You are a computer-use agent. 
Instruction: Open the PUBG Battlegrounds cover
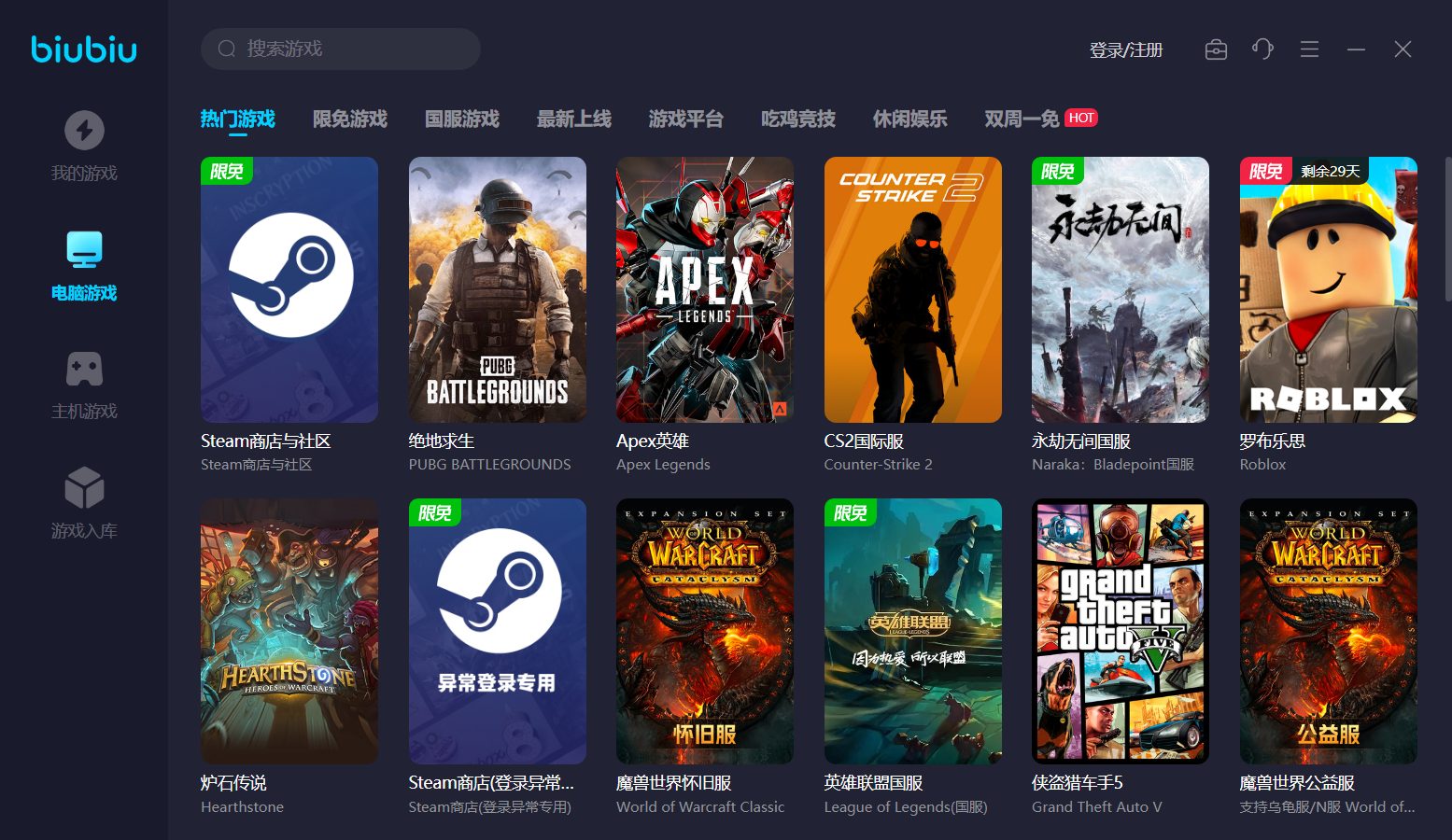(498, 289)
